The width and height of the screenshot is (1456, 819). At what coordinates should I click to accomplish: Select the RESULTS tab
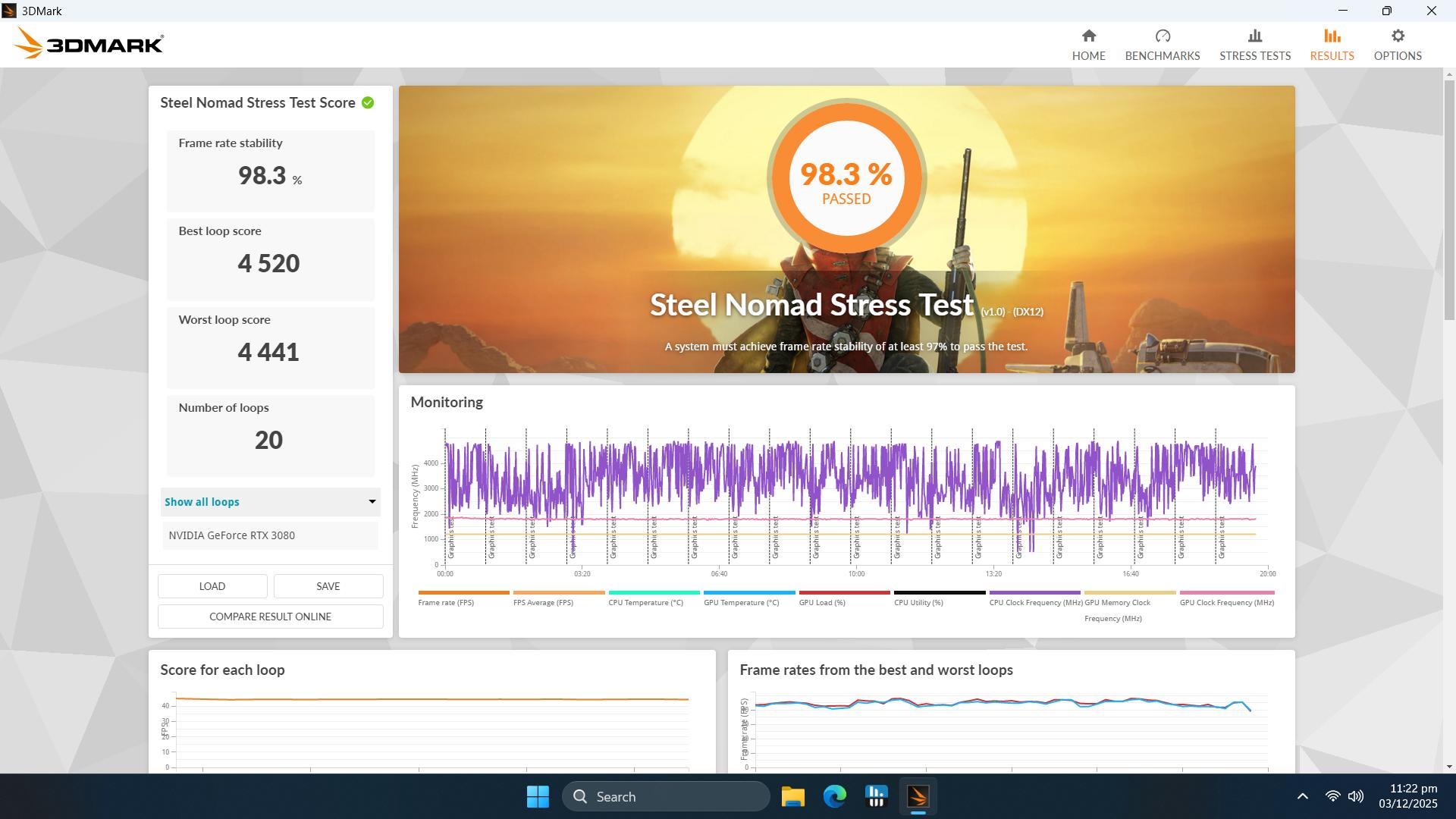click(x=1332, y=45)
